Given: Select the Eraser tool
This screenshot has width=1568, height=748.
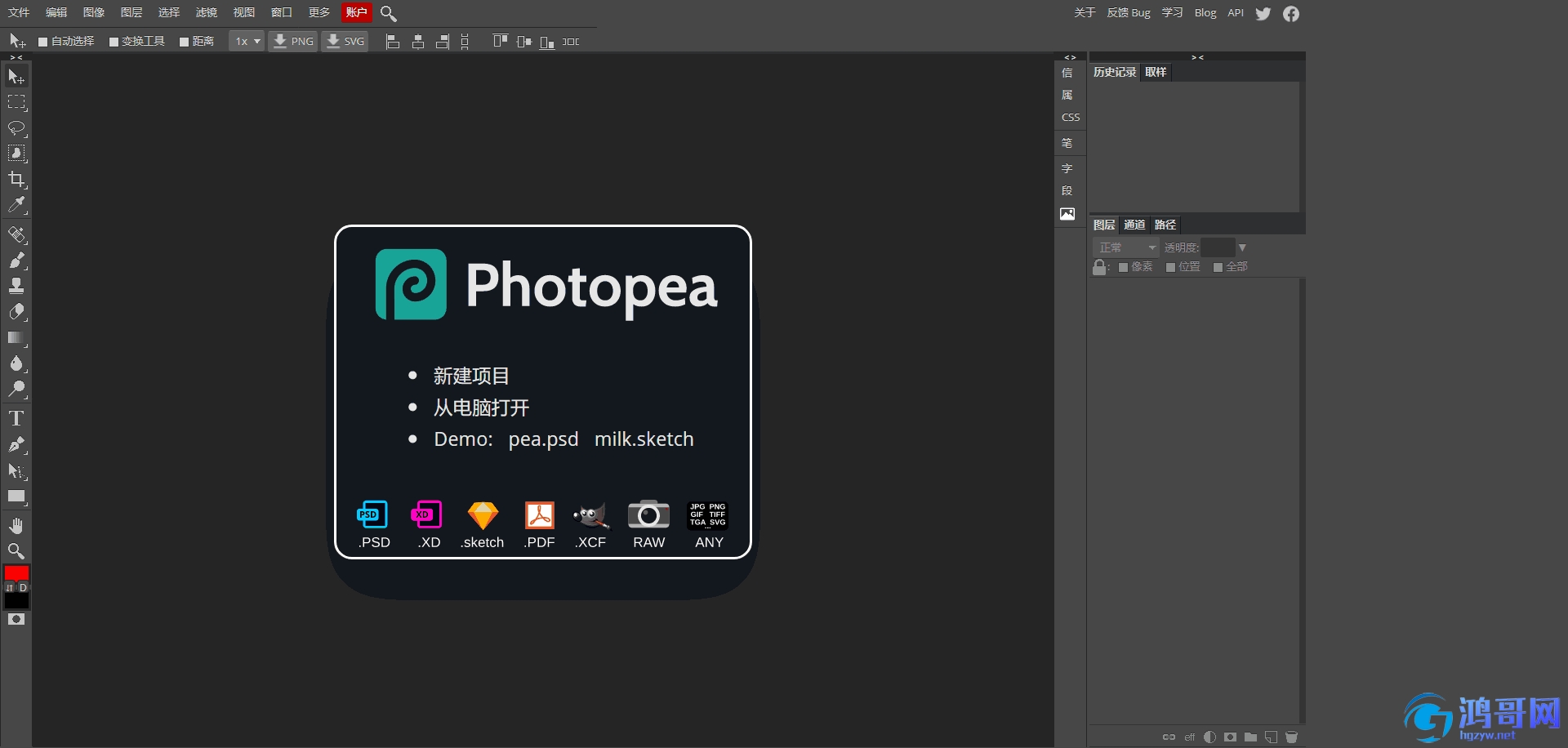Looking at the screenshot, I should [x=16, y=312].
